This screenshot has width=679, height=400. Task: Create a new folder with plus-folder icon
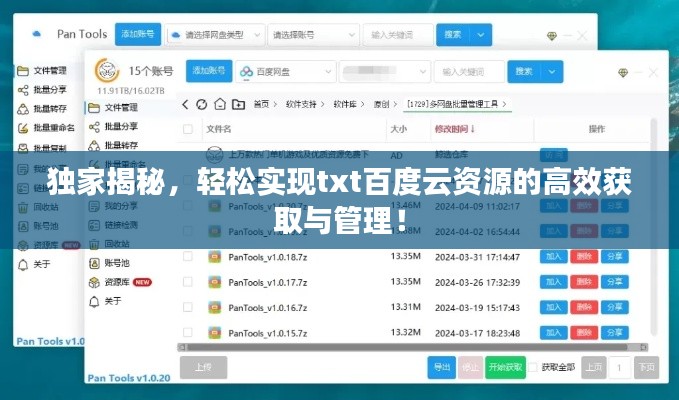(x=239, y=104)
